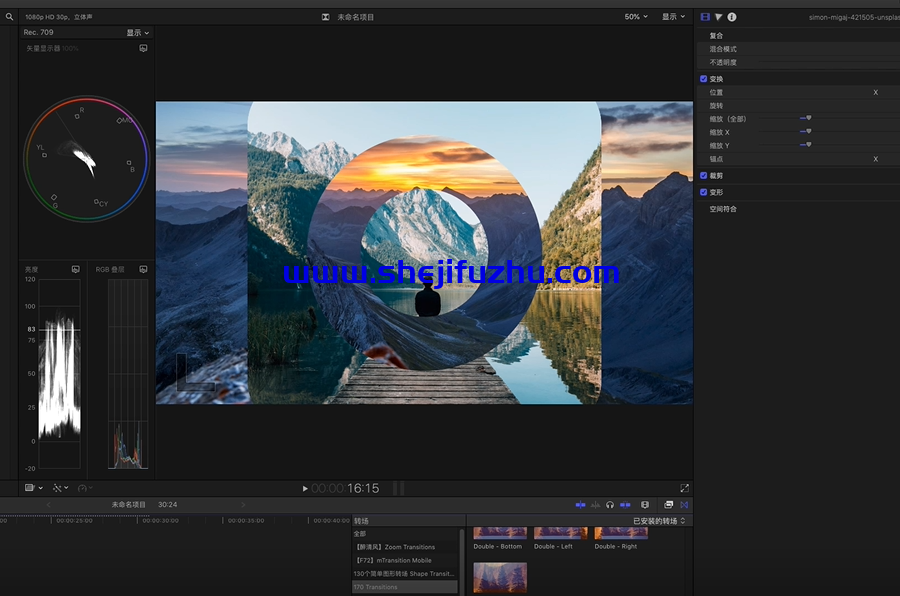The image size is (900, 596).
Task: Open the 50% zoom level dropdown
Action: click(x=636, y=17)
